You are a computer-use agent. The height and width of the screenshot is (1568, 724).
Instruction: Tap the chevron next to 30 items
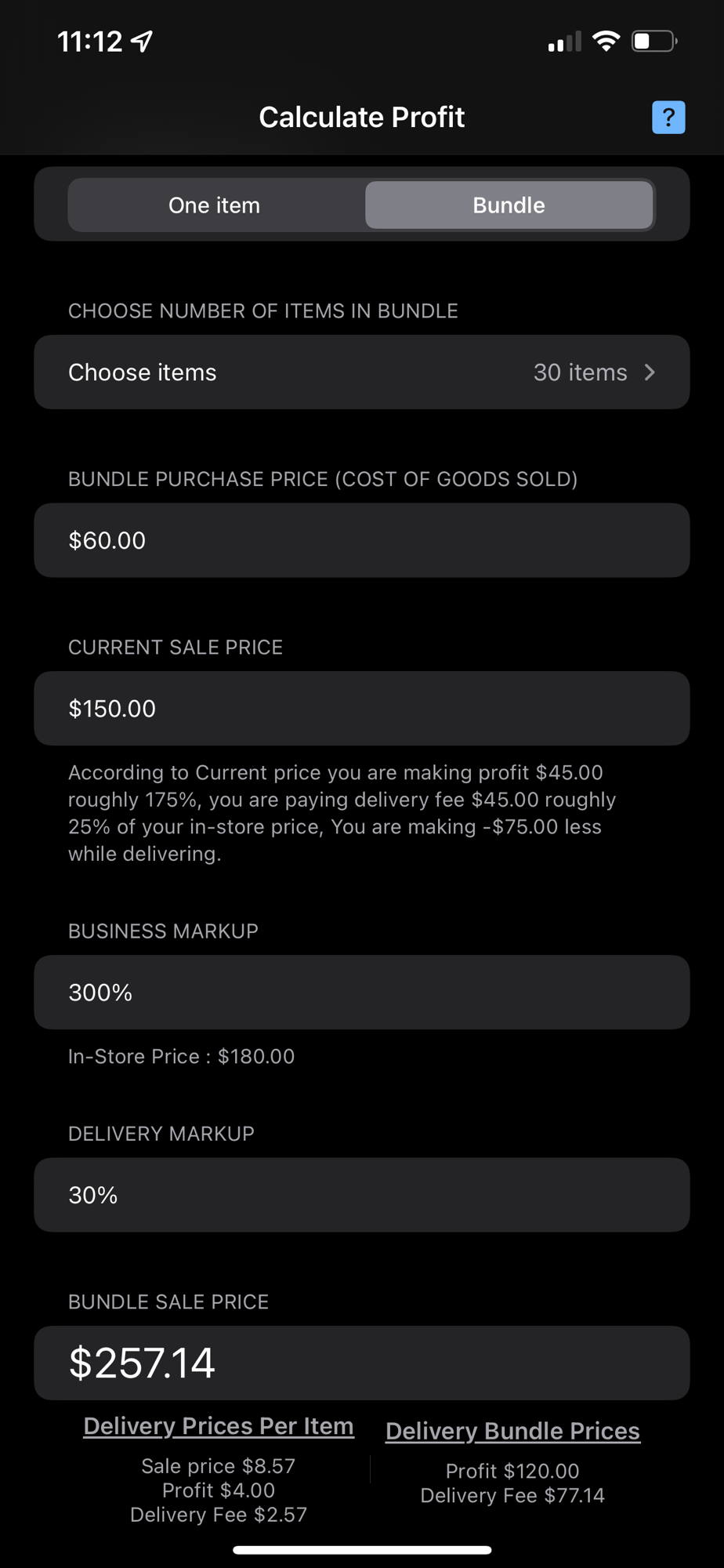[650, 372]
